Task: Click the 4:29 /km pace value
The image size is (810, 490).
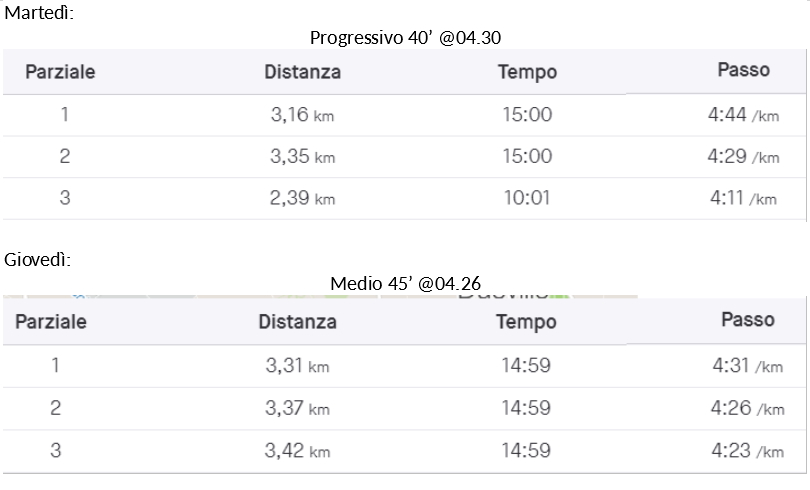Action: pyautogui.click(x=743, y=156)
